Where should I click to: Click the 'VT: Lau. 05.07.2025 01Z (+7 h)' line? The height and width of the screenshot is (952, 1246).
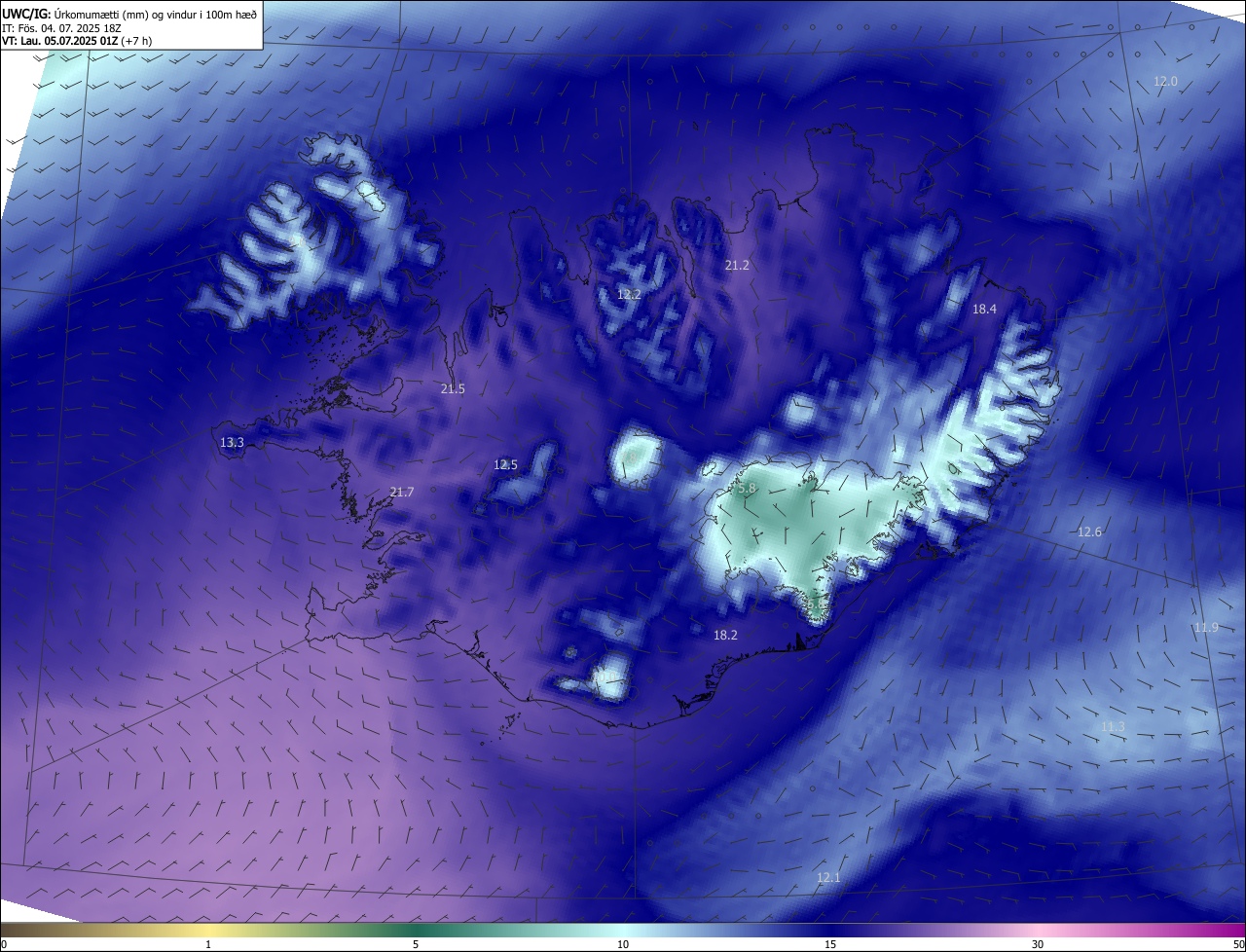77,41
